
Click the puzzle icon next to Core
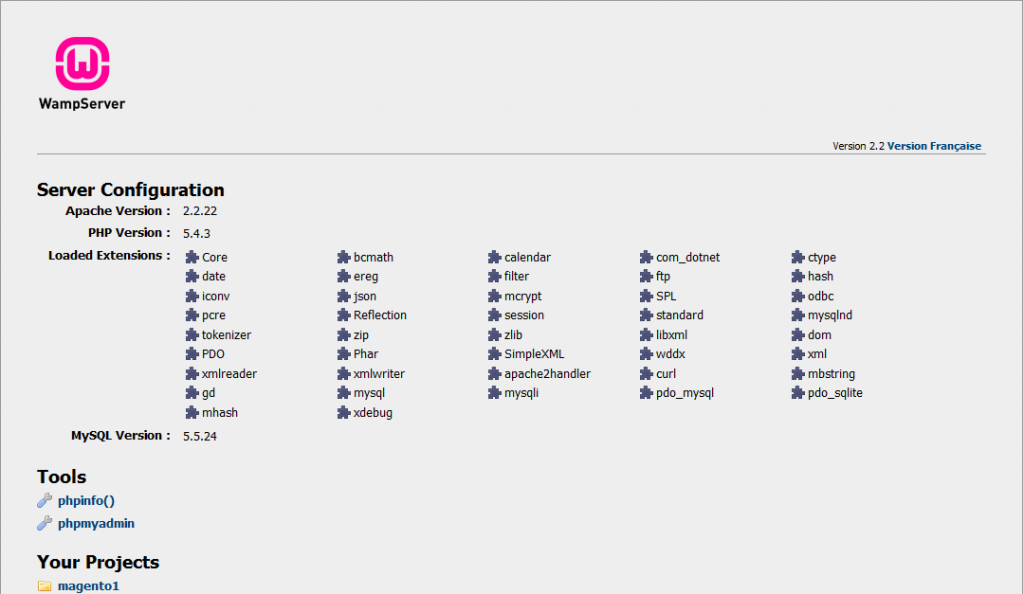click(x=192, y=257)
